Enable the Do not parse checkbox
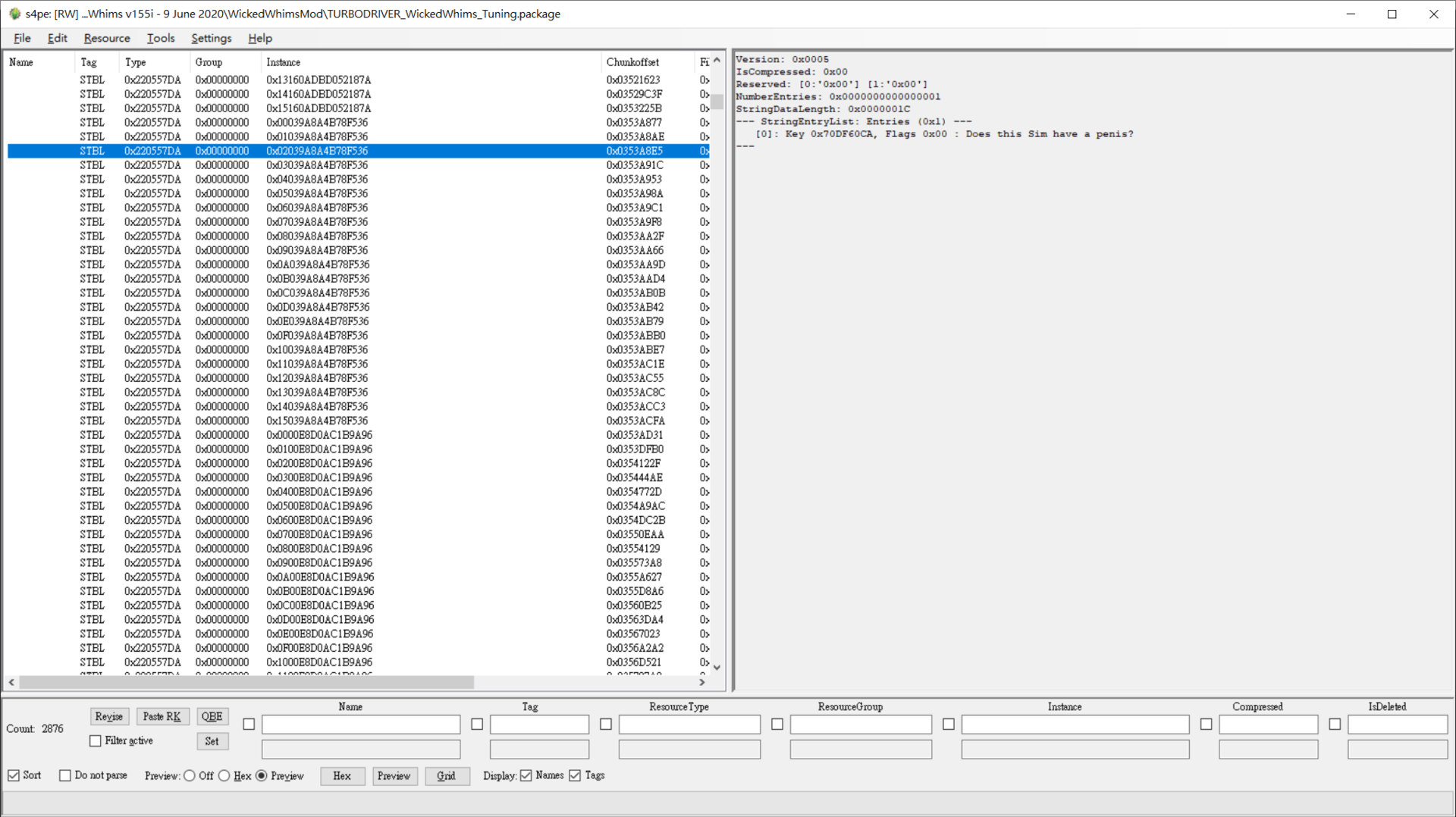This screenshot has width=1456, height=817. 65,775
